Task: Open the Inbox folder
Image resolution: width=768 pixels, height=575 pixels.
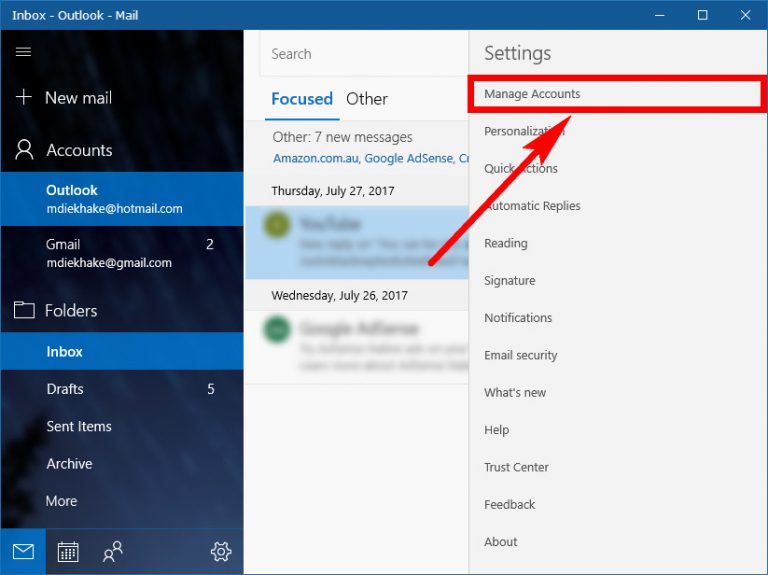Action: pos(122,351)
